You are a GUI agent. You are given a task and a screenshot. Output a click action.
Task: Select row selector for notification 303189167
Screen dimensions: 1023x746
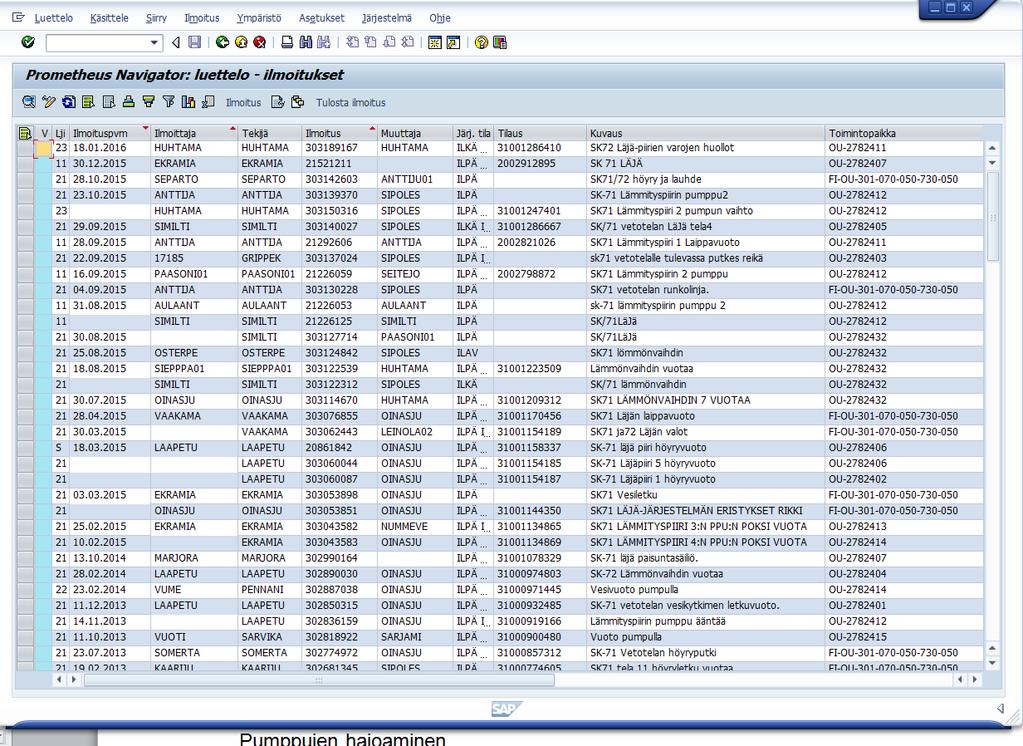25,148
